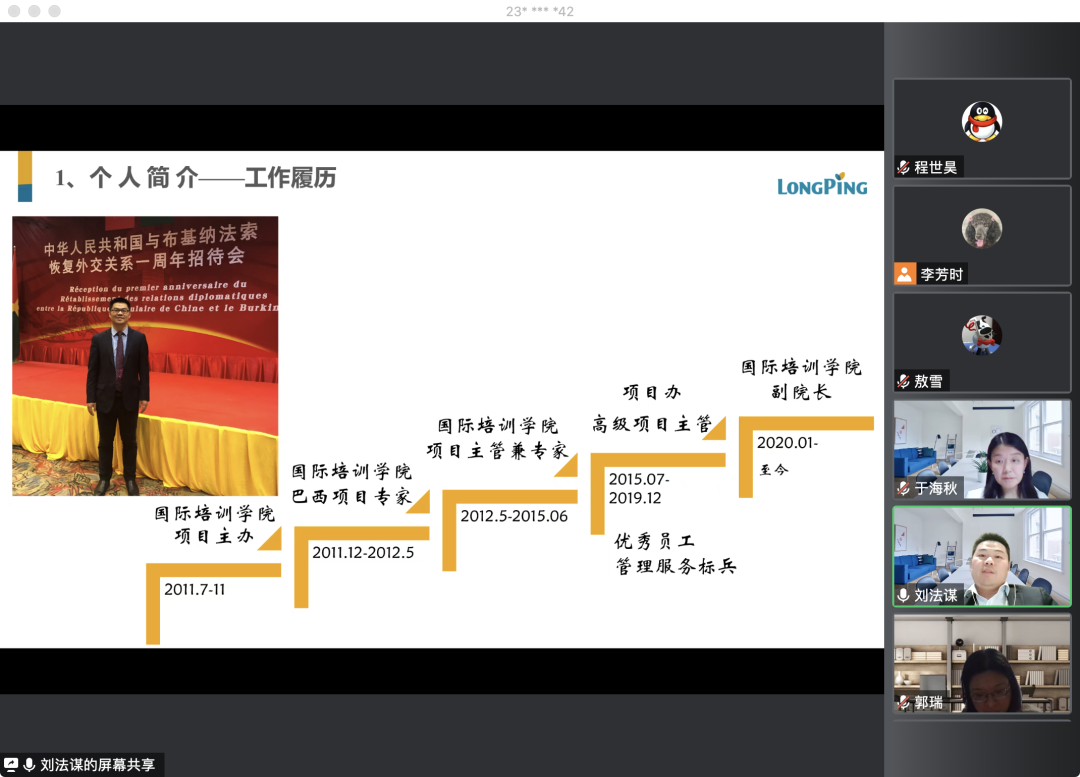This screenshot has width=1080, height=777.
Task: Click the text 项目办
Action: [652, 392]
